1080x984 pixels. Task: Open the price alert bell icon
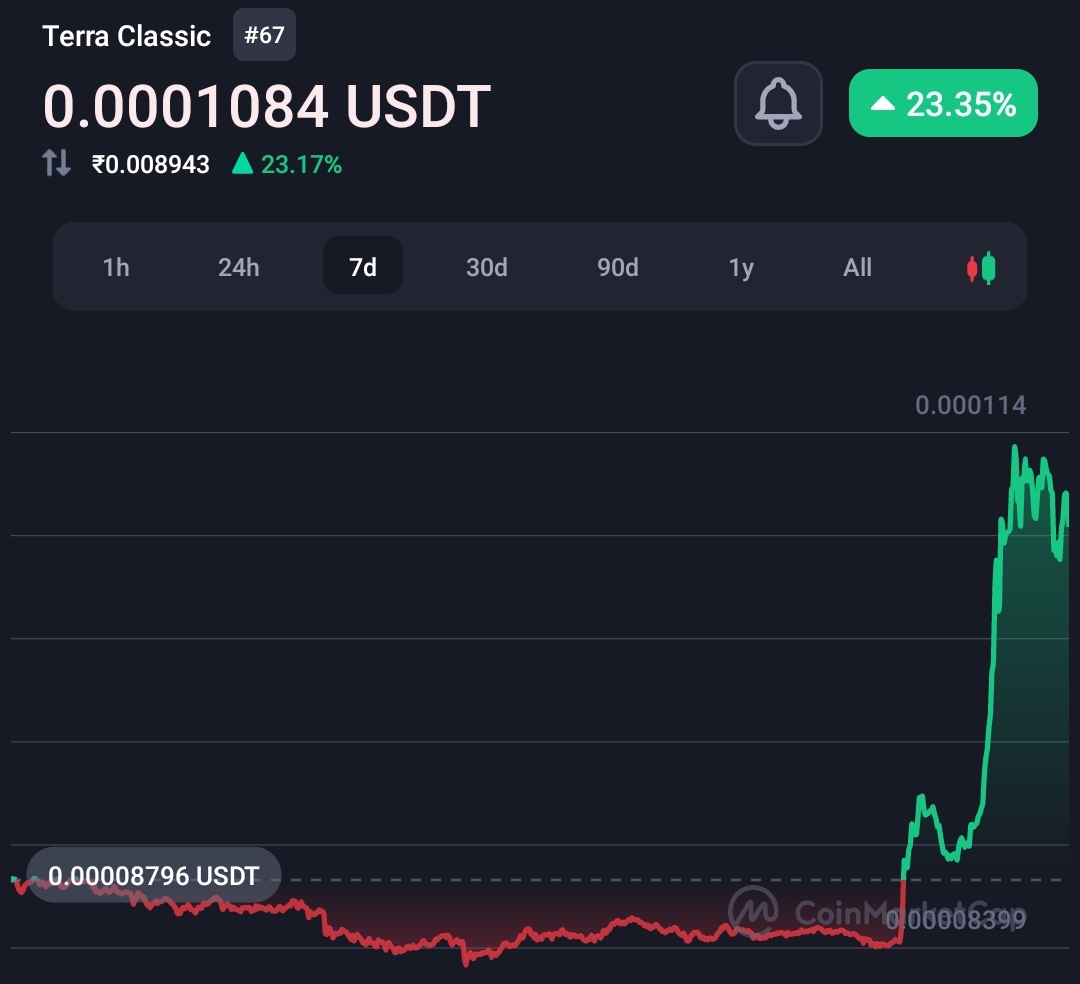tap(778, 103)
